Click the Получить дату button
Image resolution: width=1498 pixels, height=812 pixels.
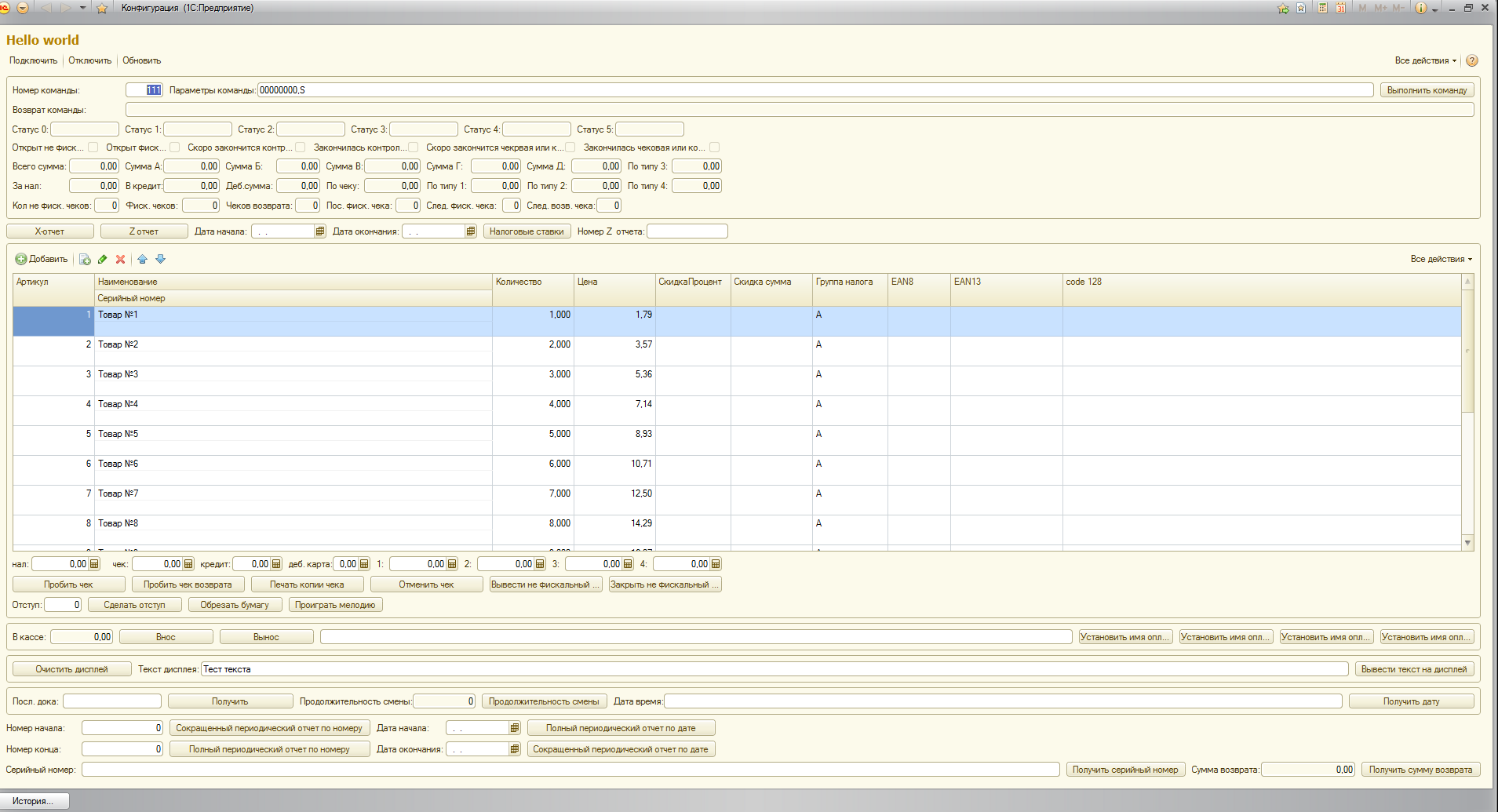click(x=1411, y=701)
